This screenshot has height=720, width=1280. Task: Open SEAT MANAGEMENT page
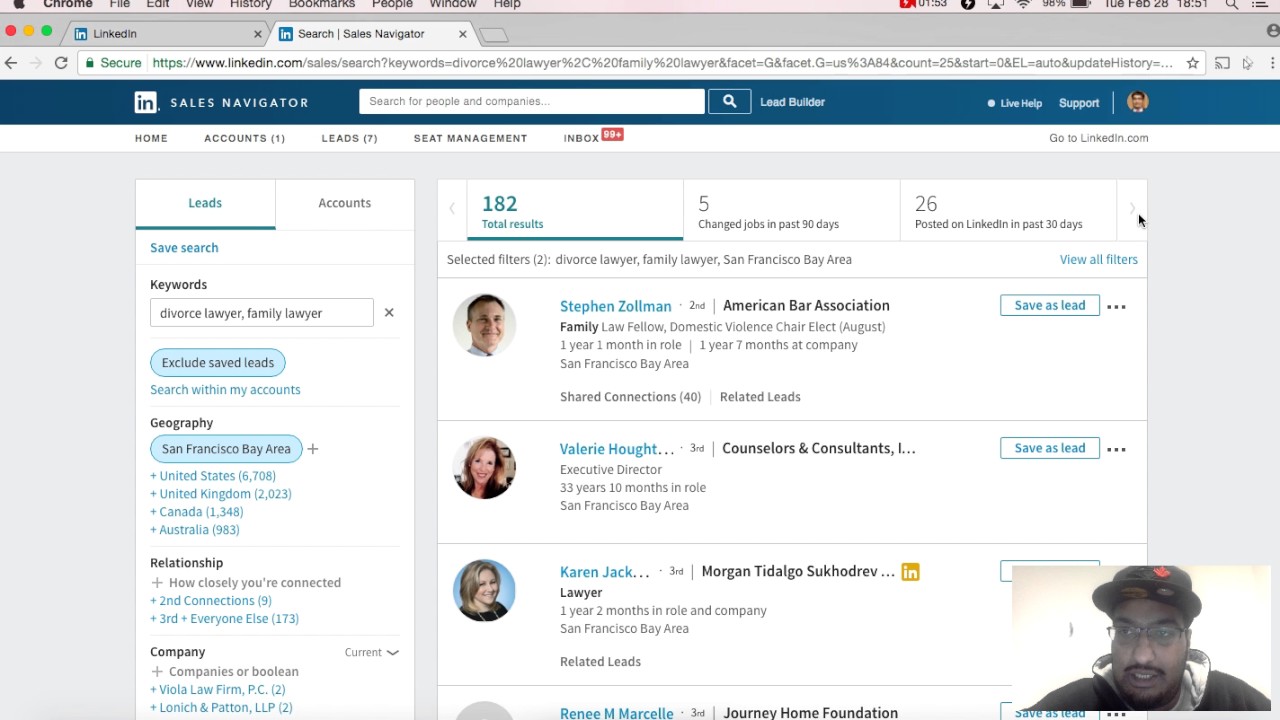coord(471,138)
